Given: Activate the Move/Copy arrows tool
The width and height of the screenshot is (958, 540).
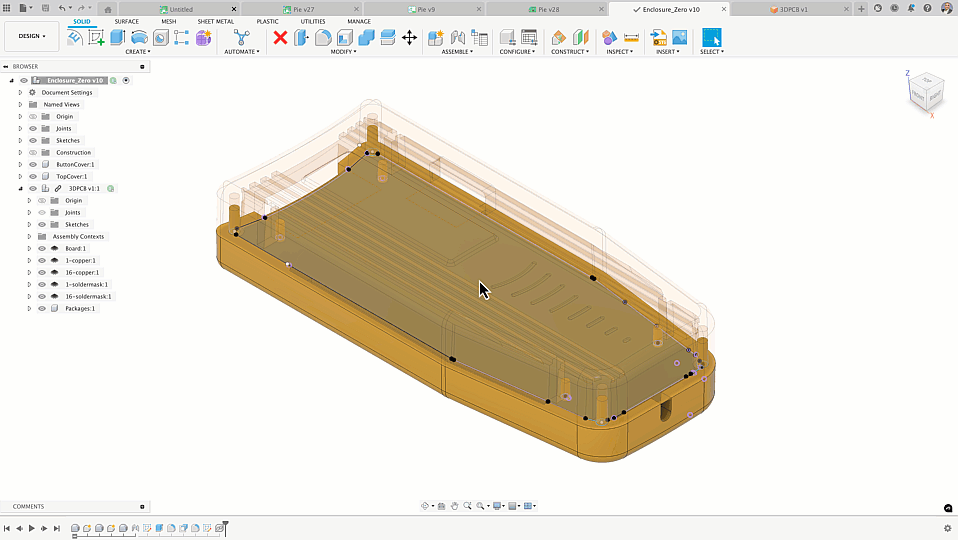Looking at the screenshot, I should coord(409,37).
